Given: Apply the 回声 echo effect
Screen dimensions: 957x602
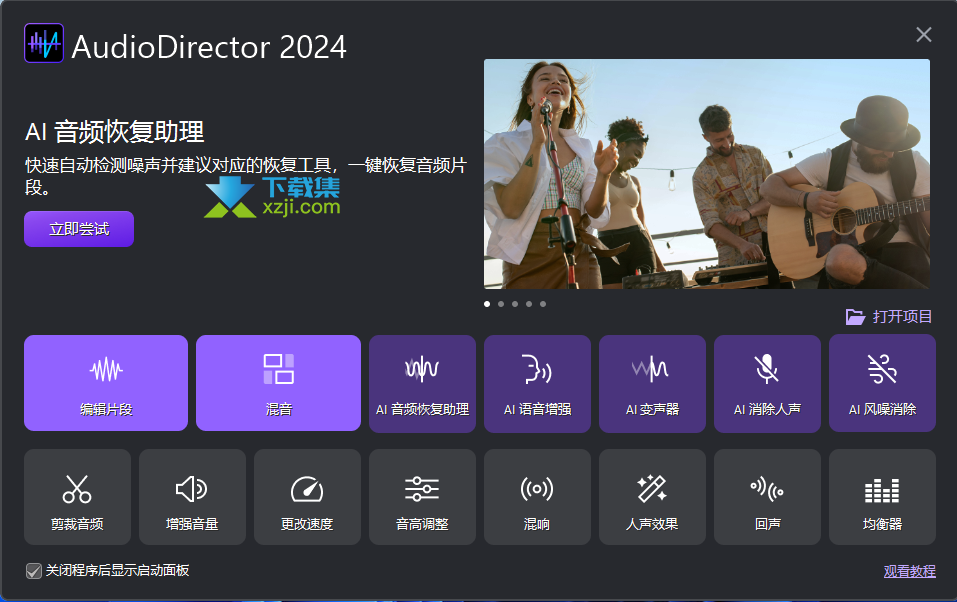Looking at the screenshot, I should click(767, 497).
